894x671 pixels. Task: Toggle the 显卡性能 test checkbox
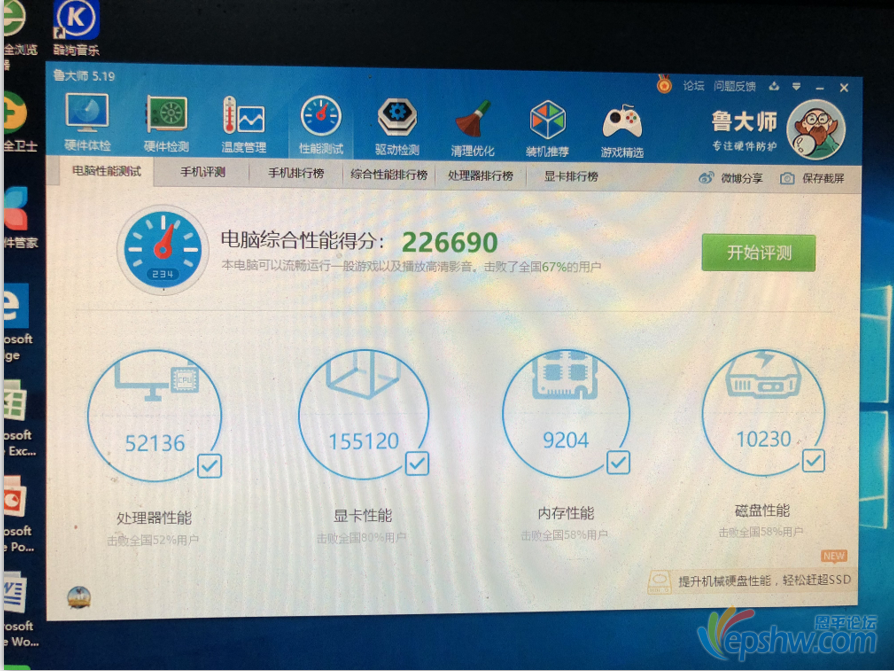(417, 463)
